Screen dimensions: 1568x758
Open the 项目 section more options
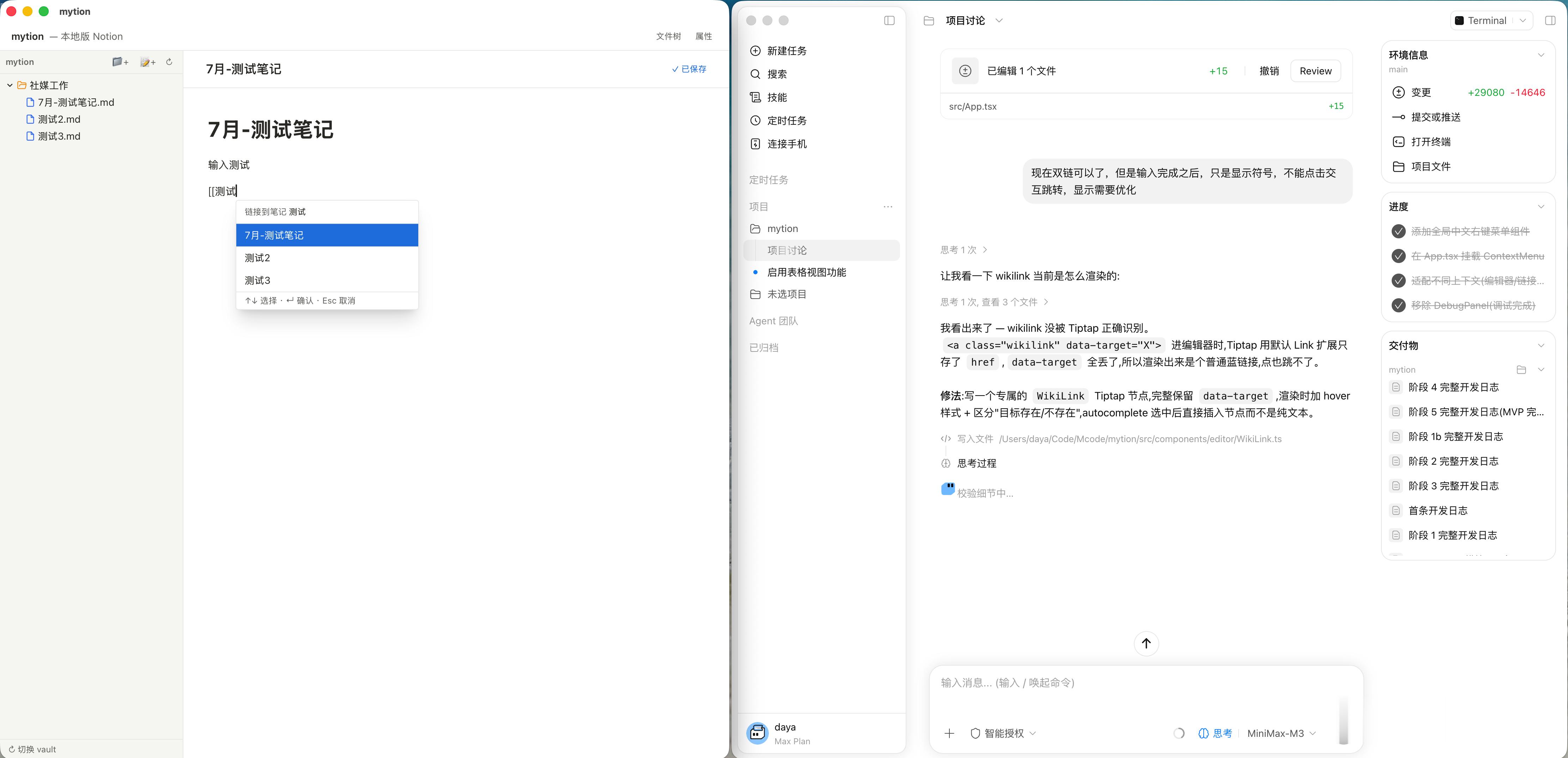[888, 207]
